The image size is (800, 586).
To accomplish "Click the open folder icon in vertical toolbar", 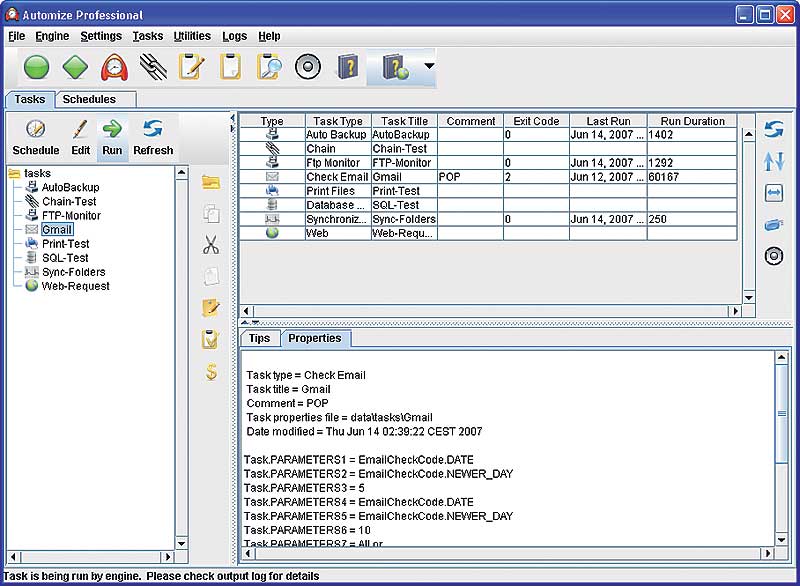I will point(211,183).
